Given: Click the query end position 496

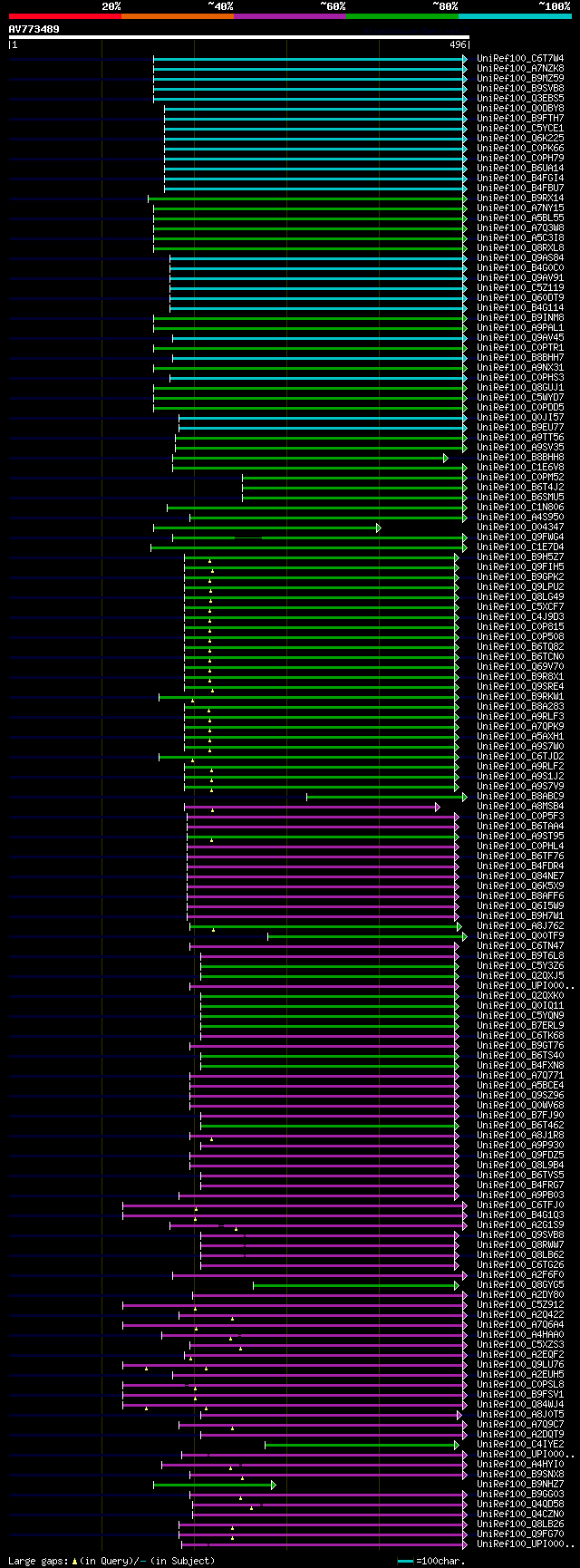Looking at the screenshot, I should (458, 44).
